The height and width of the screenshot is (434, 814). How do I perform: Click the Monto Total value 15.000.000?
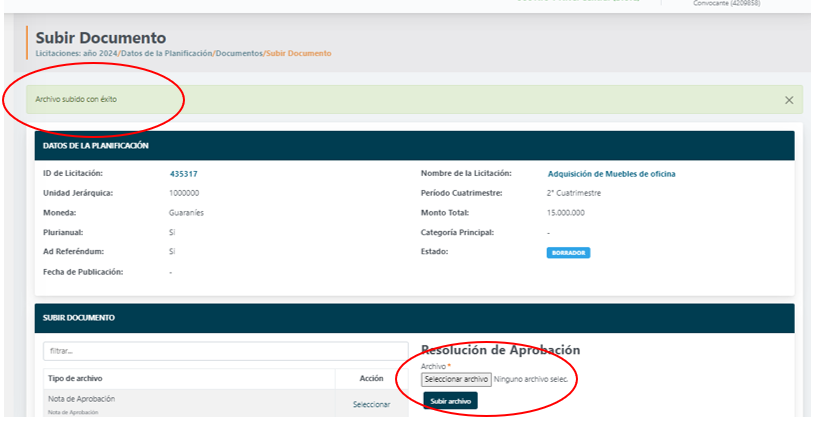pyautogui.click(x=565, y=213)
